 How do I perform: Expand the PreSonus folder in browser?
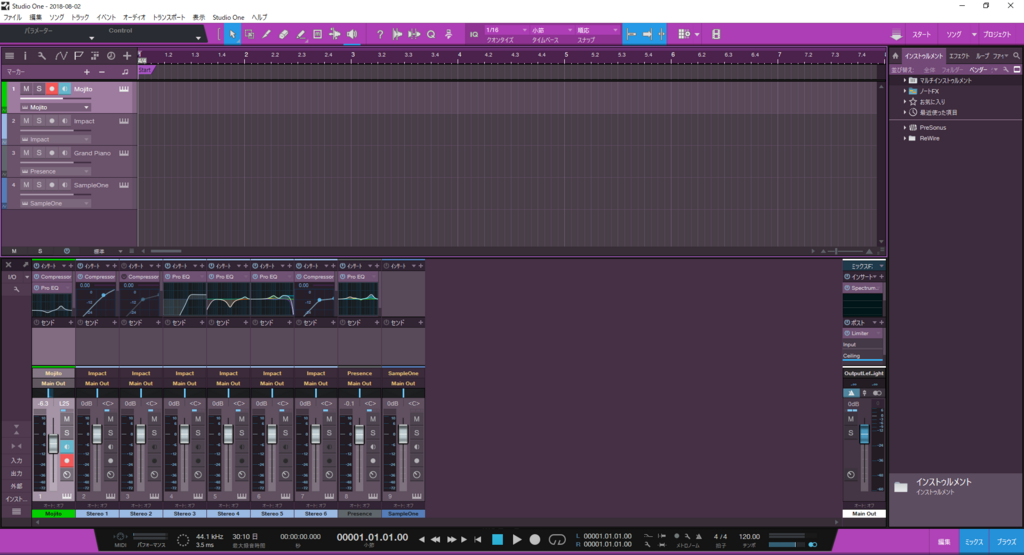(904, 128)
